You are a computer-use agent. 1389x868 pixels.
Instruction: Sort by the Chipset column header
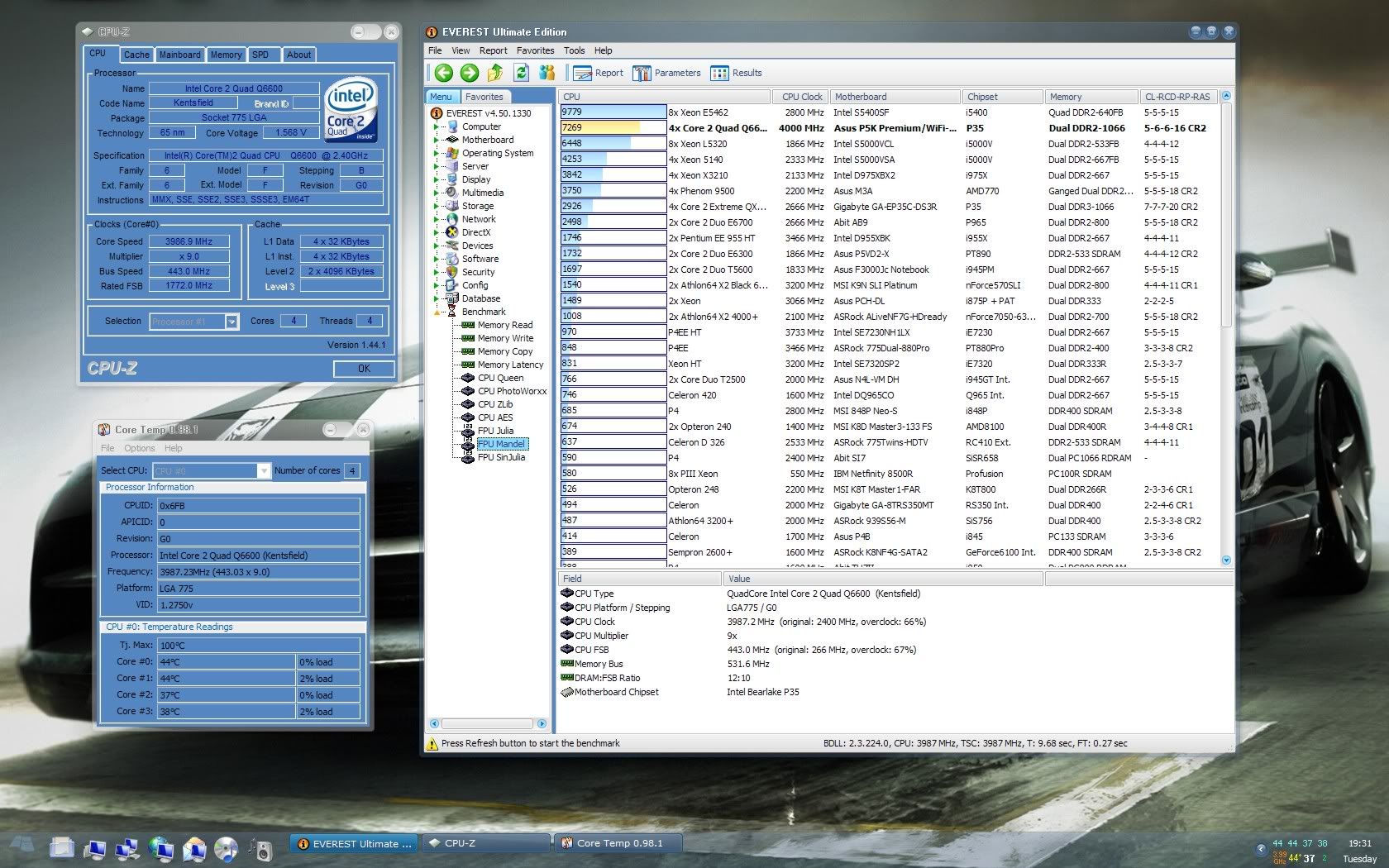(1002, 97)
